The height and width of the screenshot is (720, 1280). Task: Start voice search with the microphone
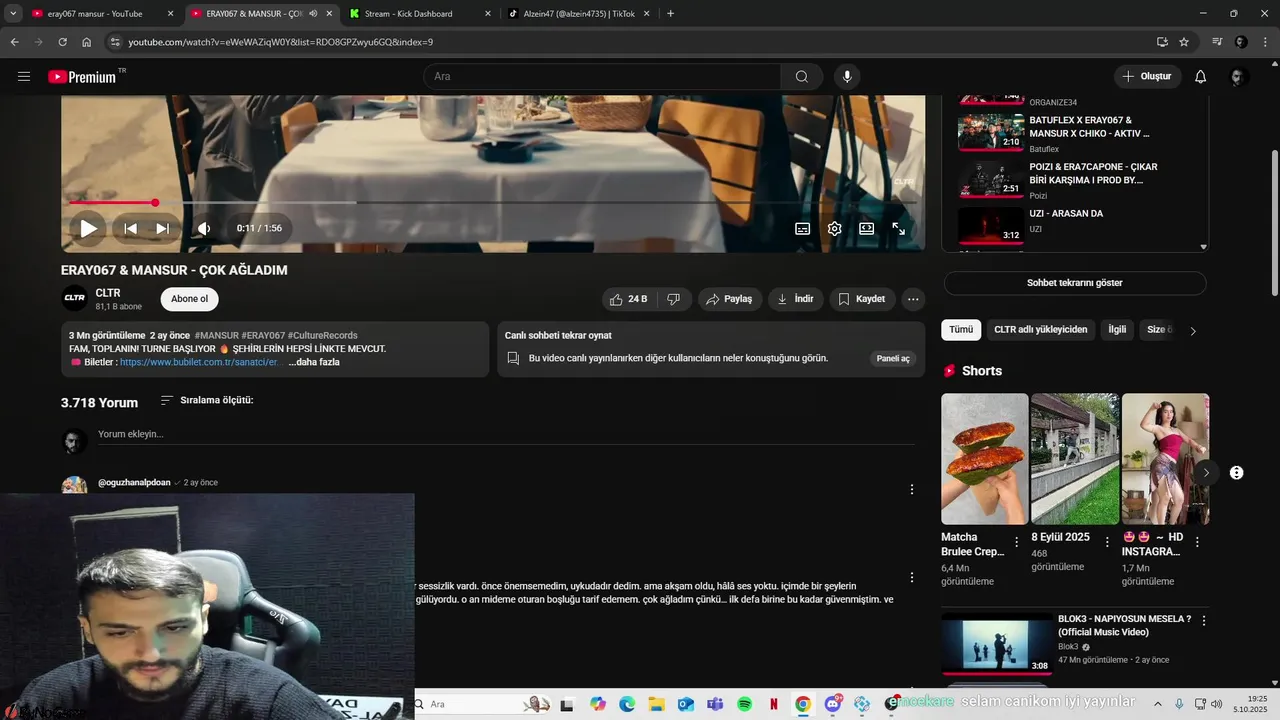pyautogui.click(x=847, y=76)
